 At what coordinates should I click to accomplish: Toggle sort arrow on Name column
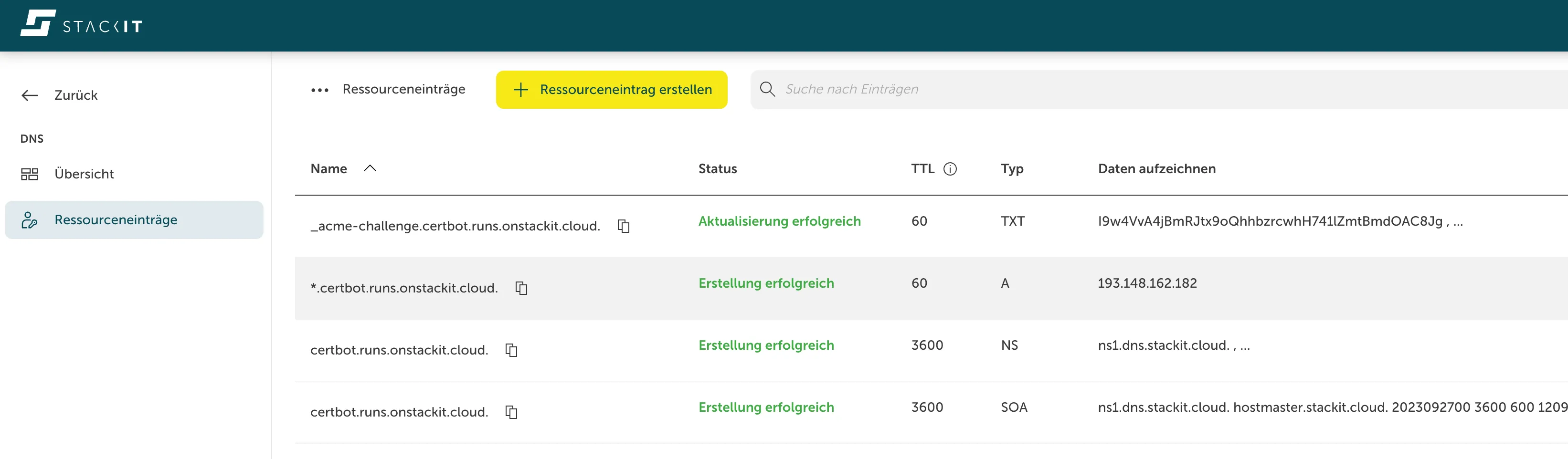[370, 168]
